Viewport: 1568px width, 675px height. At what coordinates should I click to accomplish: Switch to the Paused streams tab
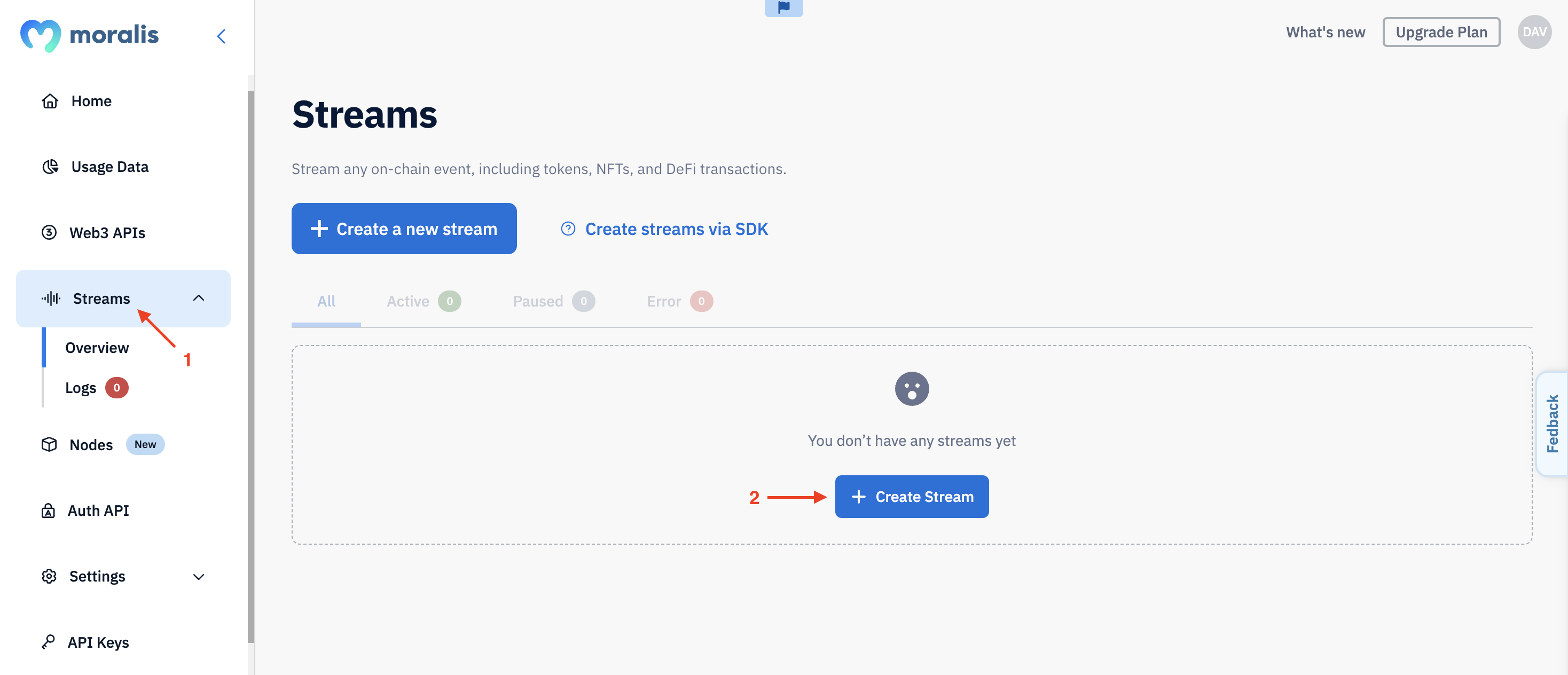[554, 301]
